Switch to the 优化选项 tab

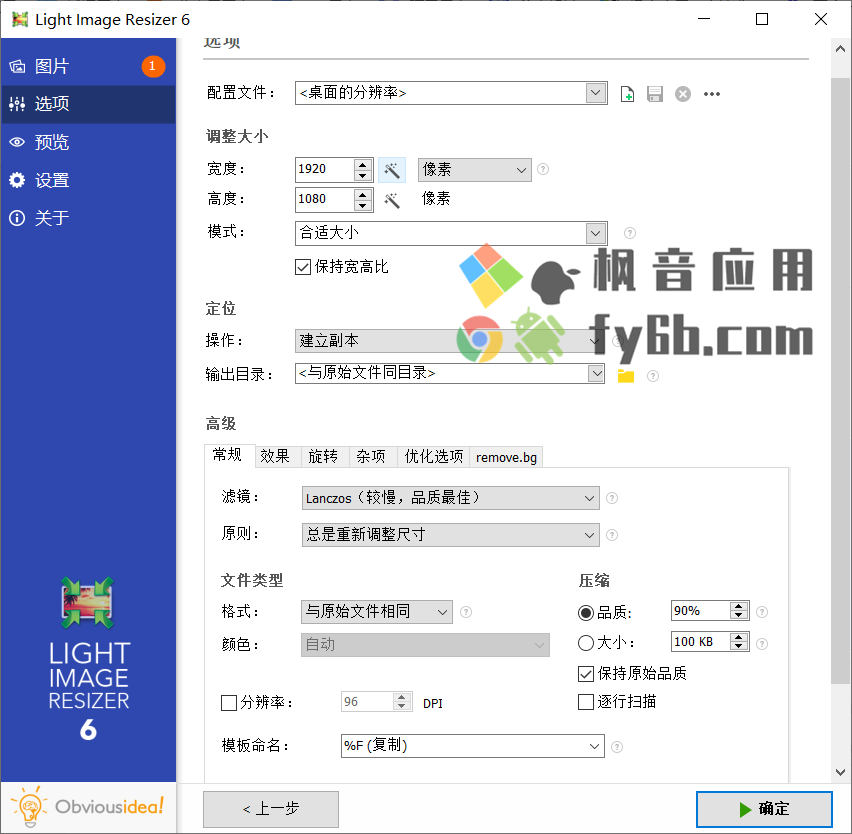[x=434, y=457]
